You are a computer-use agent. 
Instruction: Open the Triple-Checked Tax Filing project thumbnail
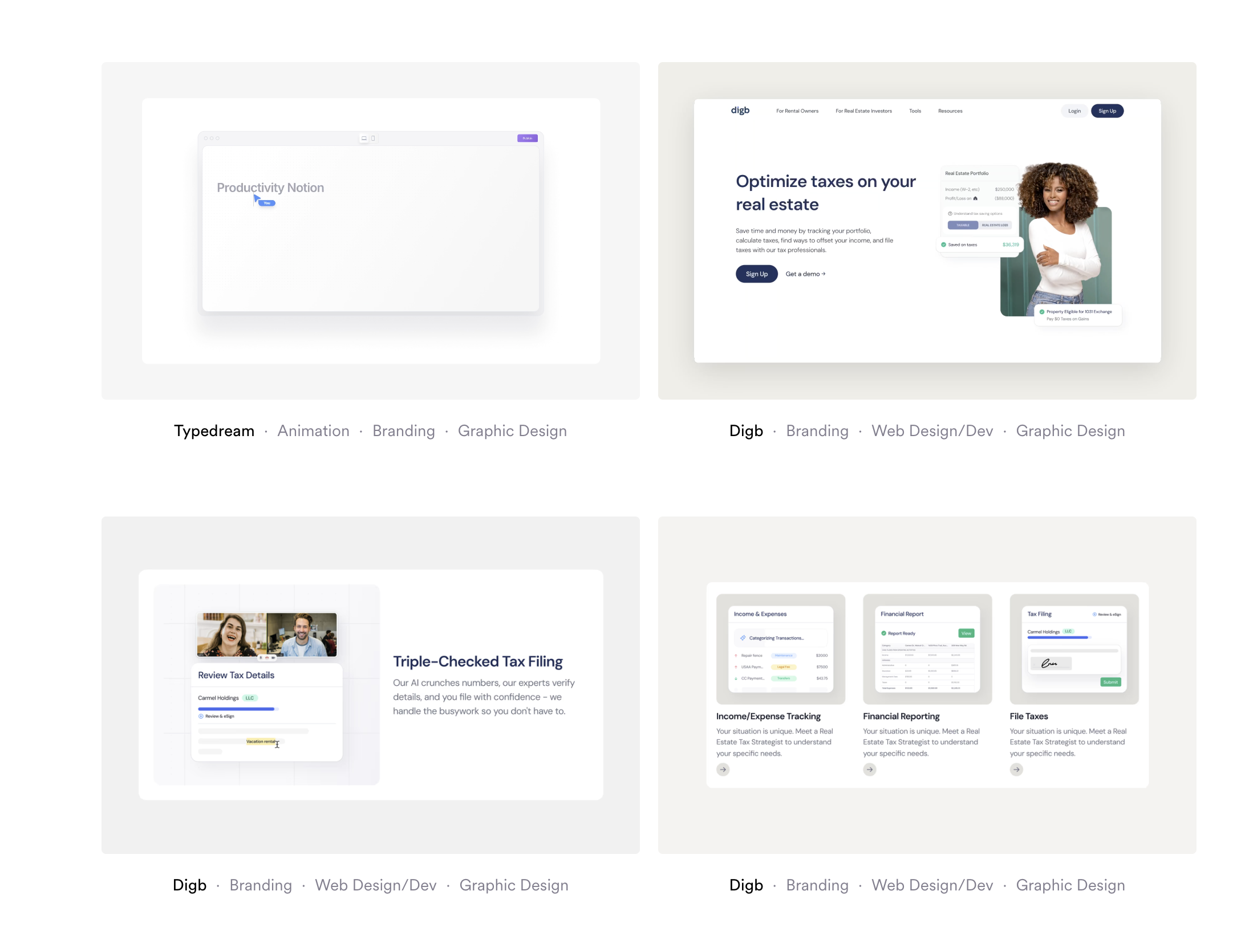[x=371, y=685]
